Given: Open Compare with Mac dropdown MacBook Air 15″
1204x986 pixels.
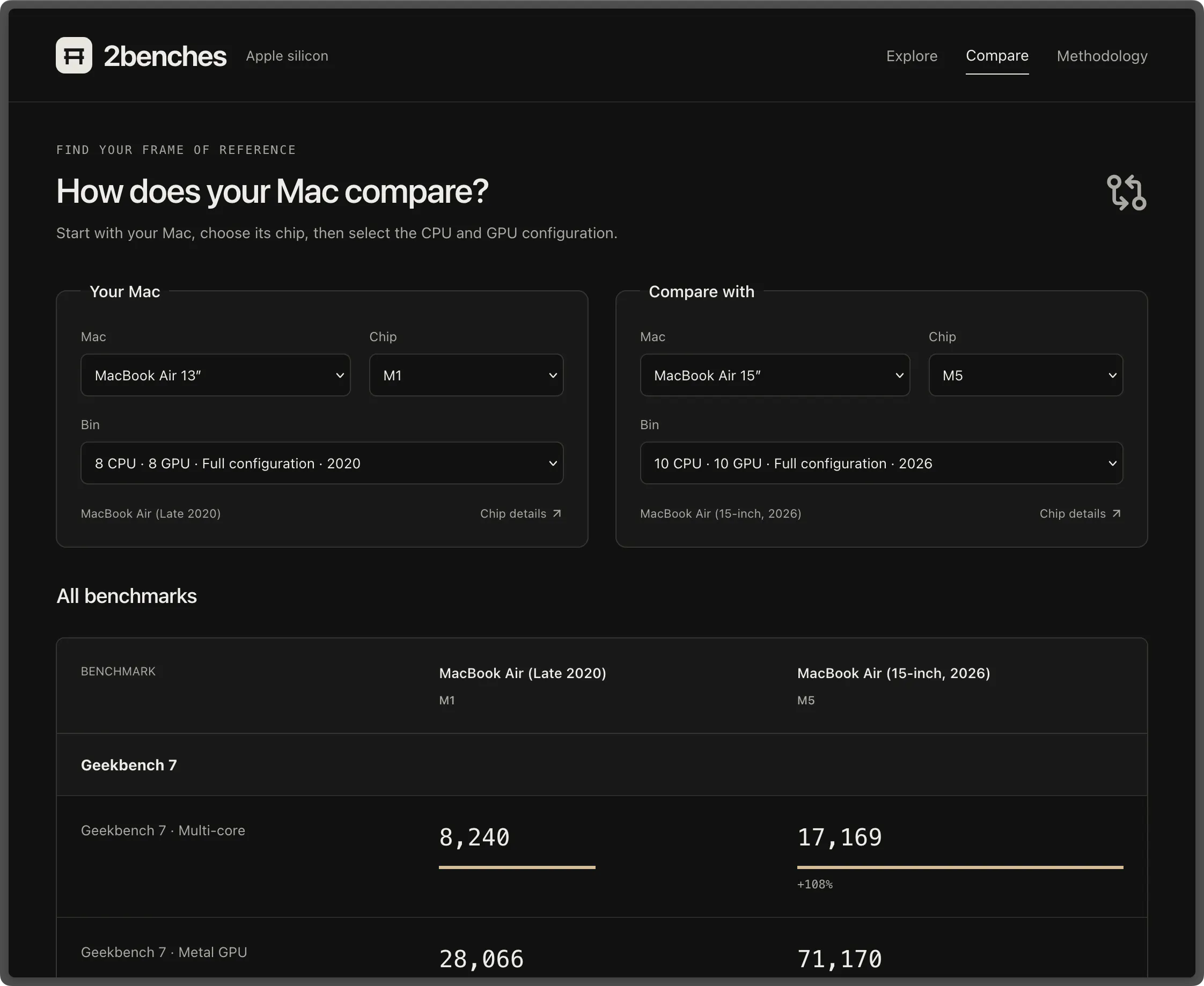Looking at the screenshot, I should [x=775, y=376].
